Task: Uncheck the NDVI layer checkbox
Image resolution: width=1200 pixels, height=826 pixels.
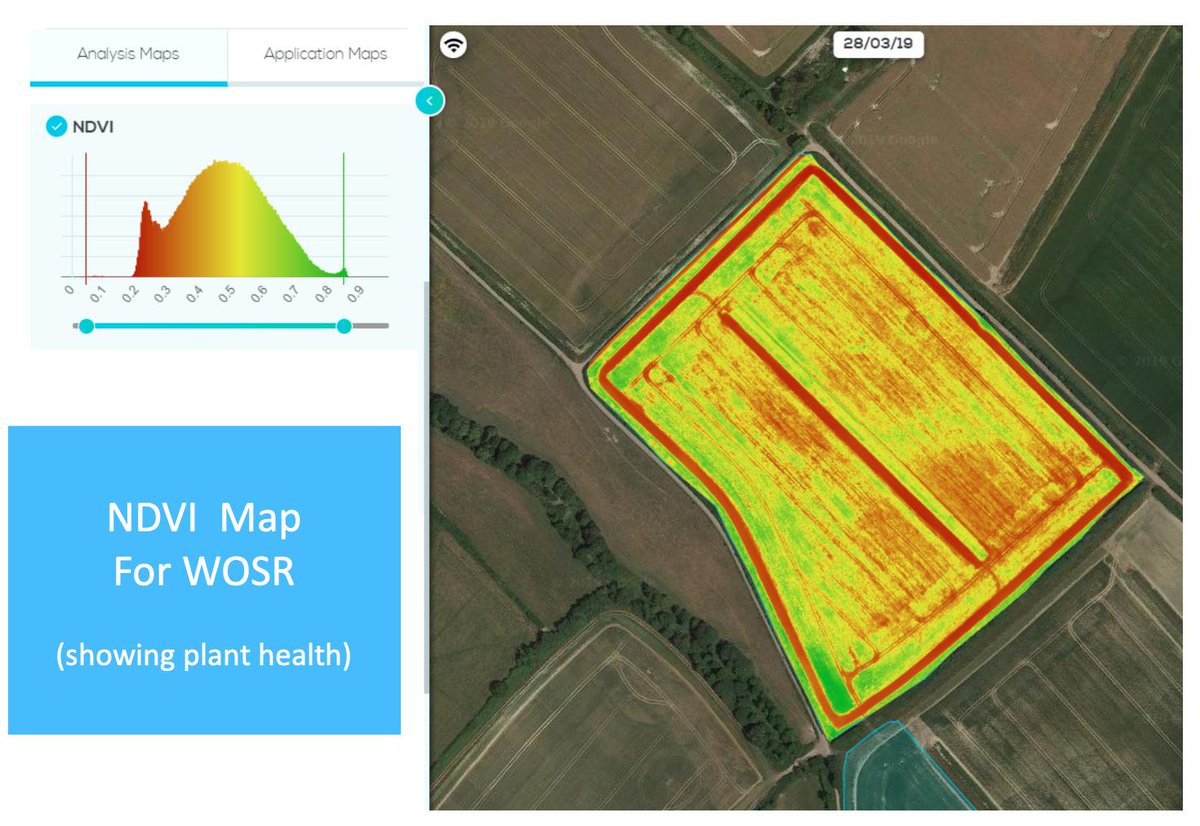Action: 56,127
